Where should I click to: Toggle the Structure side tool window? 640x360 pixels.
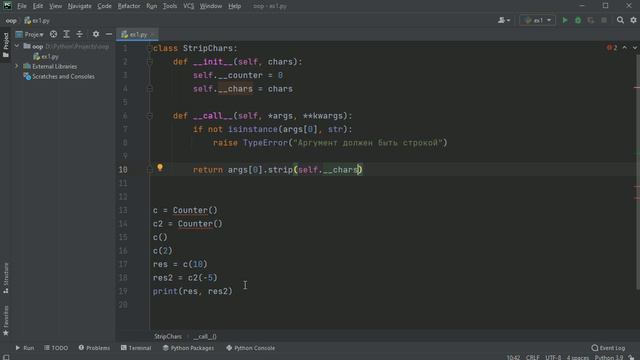(6, 278)
